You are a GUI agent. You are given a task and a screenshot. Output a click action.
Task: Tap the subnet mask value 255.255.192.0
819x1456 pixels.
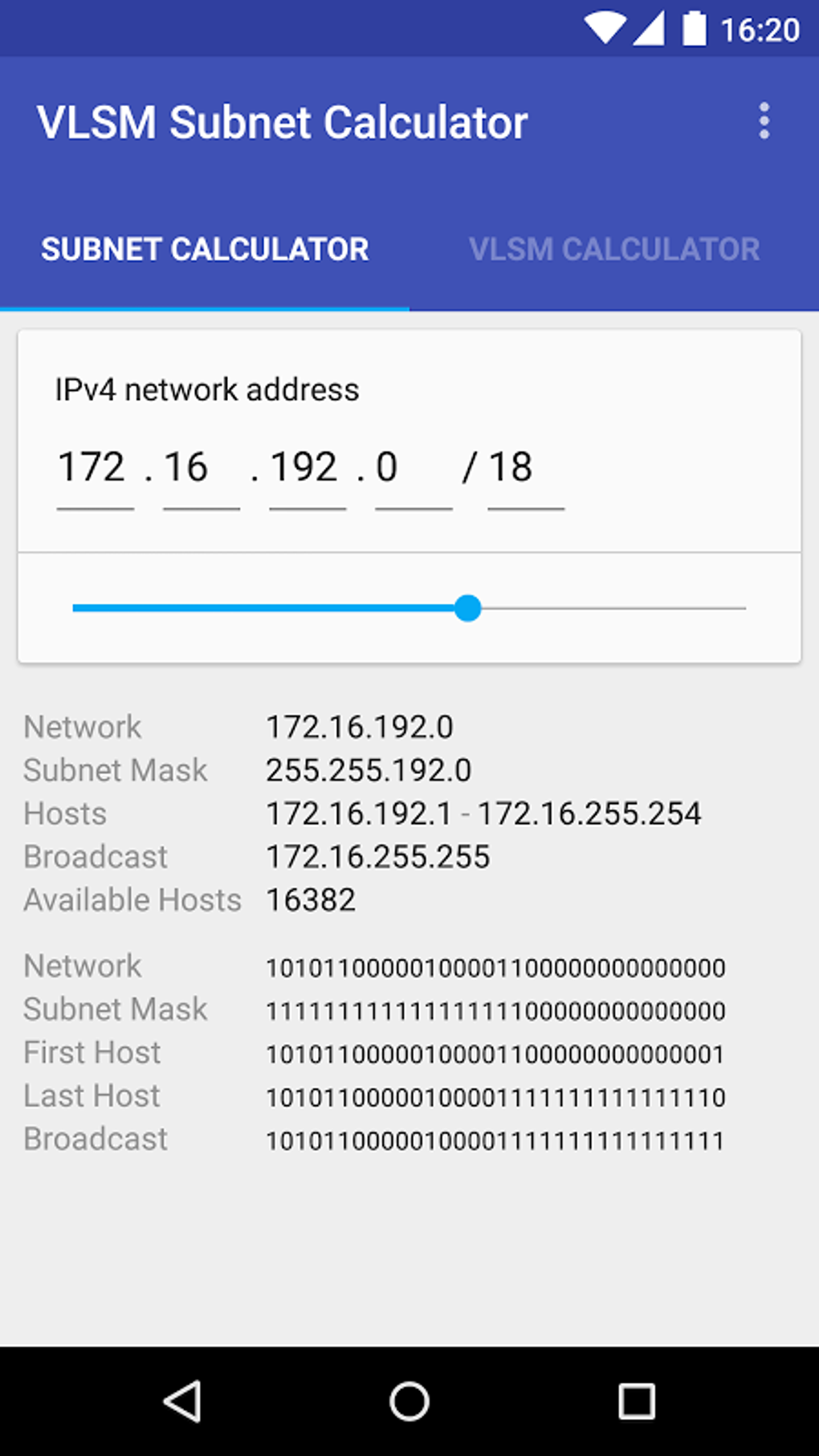[x=369, y=770]
